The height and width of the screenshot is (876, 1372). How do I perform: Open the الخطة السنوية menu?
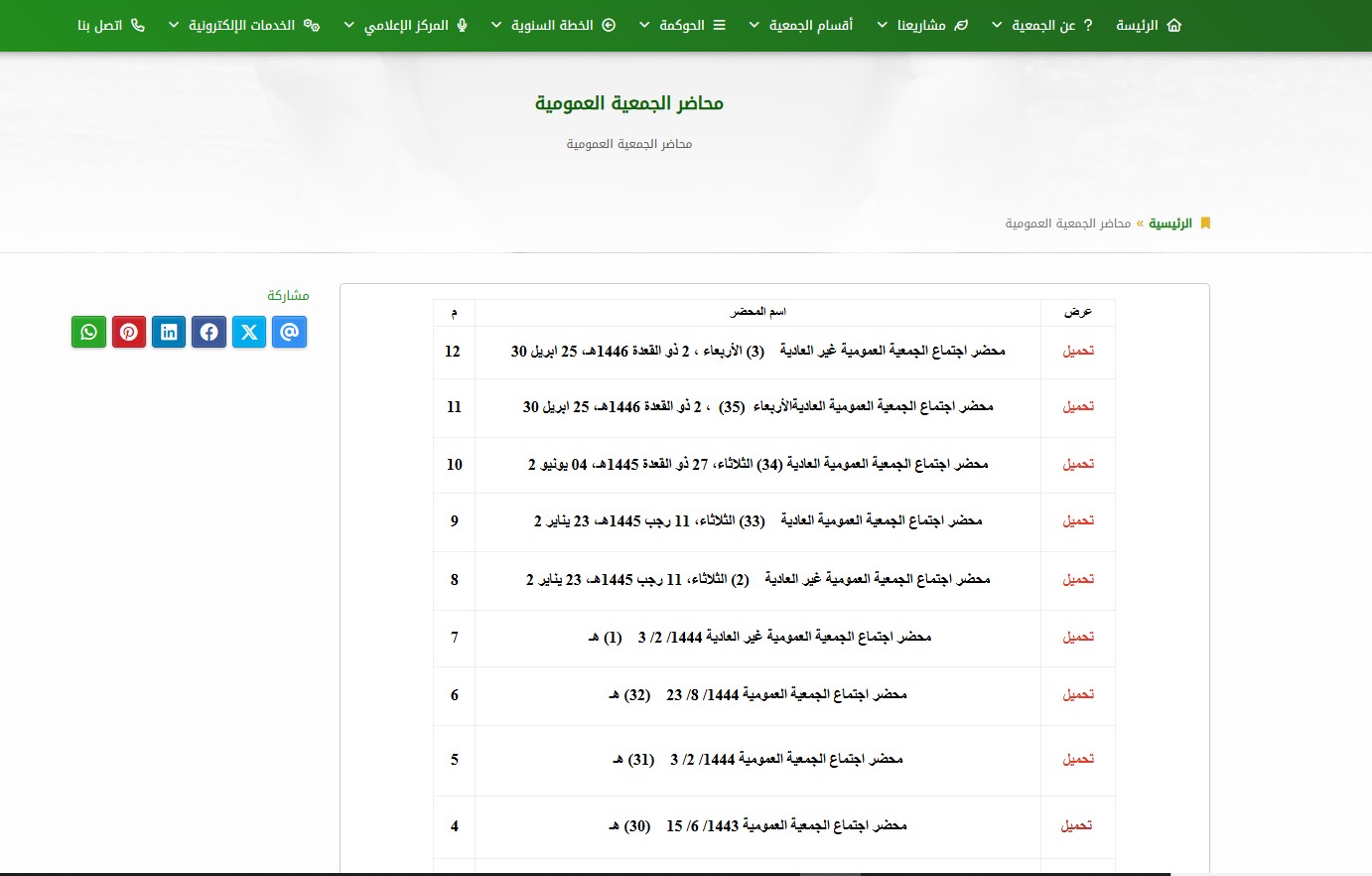point(553,25)
